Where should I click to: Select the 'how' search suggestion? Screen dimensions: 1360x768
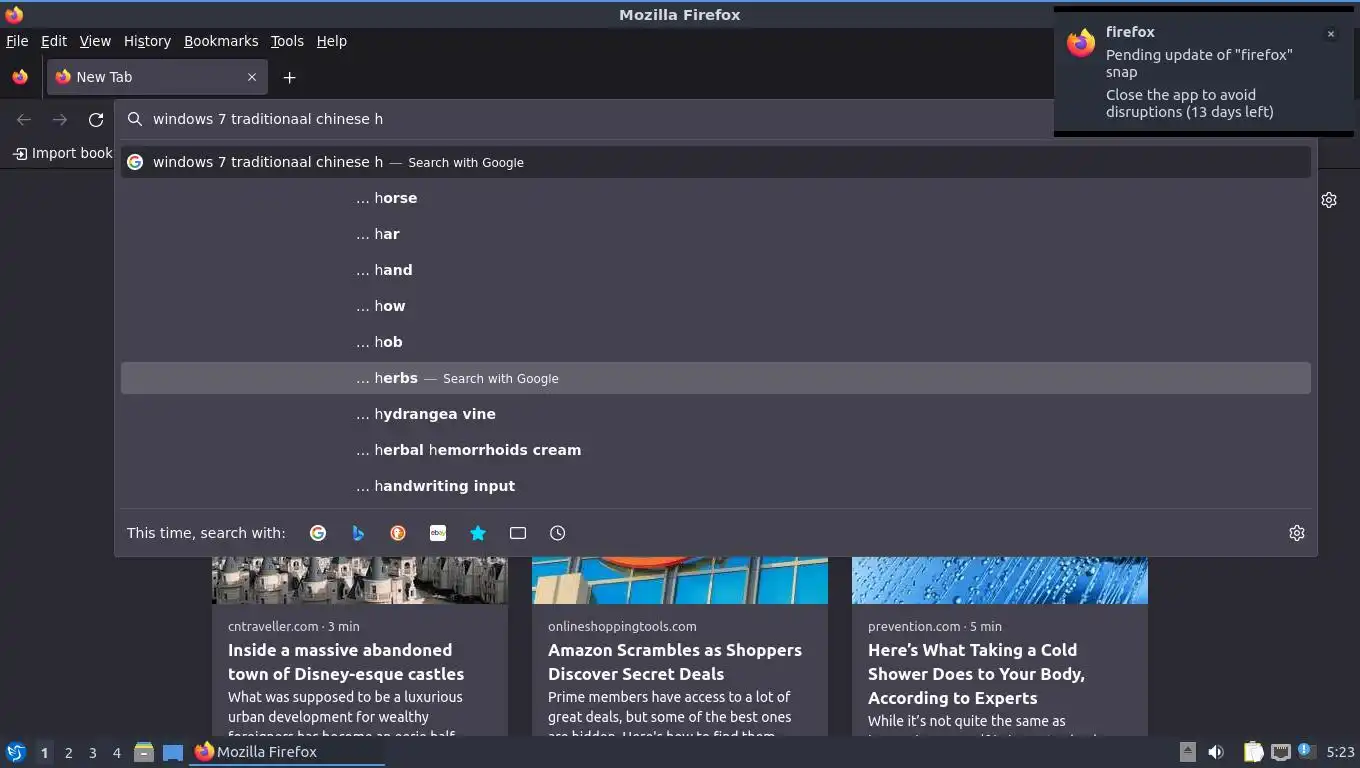(716, 306)
